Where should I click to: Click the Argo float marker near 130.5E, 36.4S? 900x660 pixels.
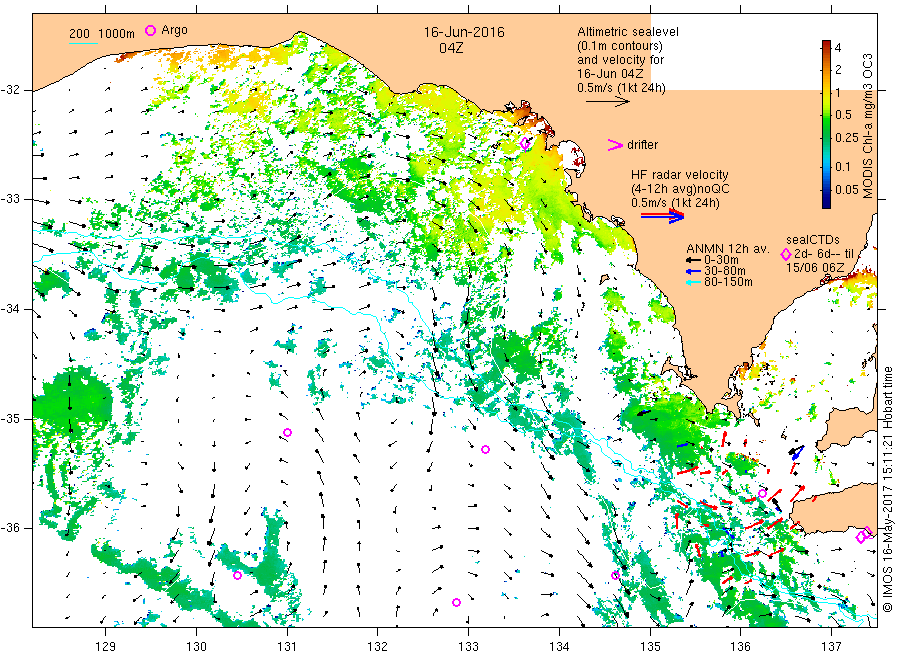coord(238,575)
